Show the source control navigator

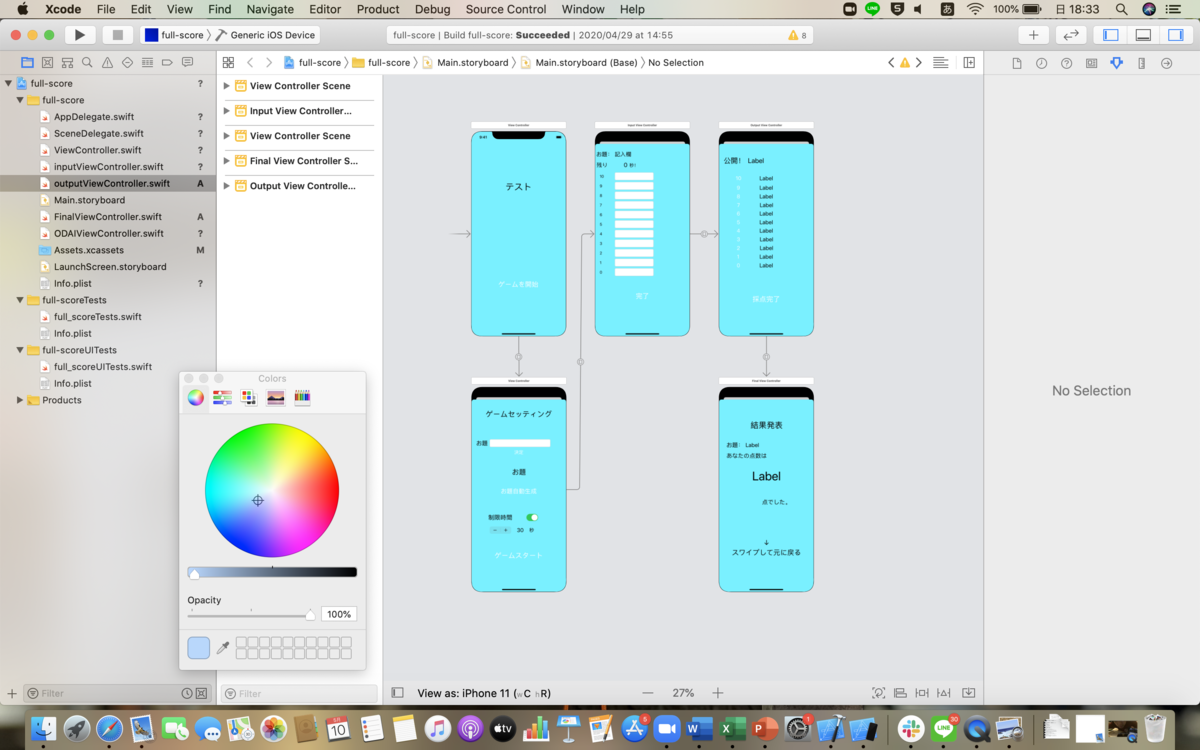[x=49, y=62]
